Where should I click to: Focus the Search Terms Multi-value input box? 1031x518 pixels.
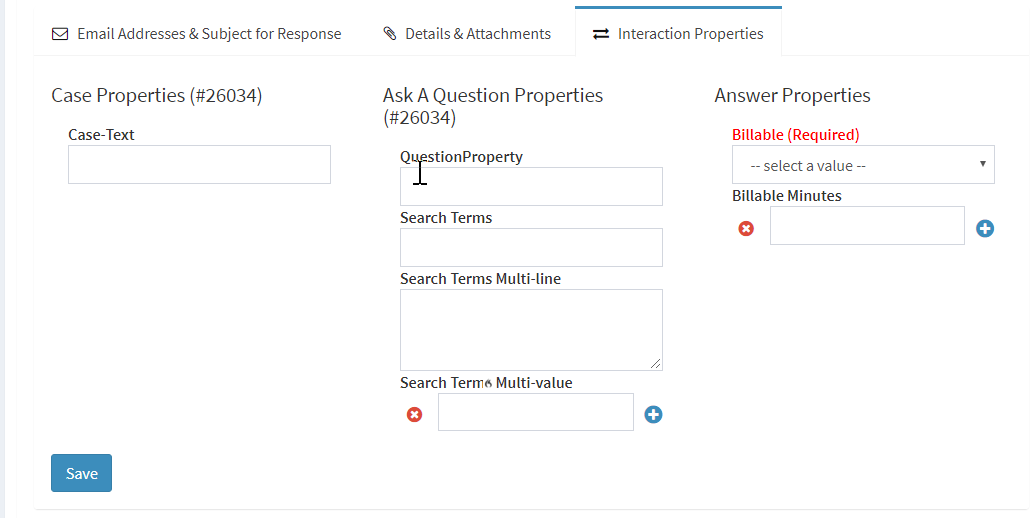tap(536, 412)
